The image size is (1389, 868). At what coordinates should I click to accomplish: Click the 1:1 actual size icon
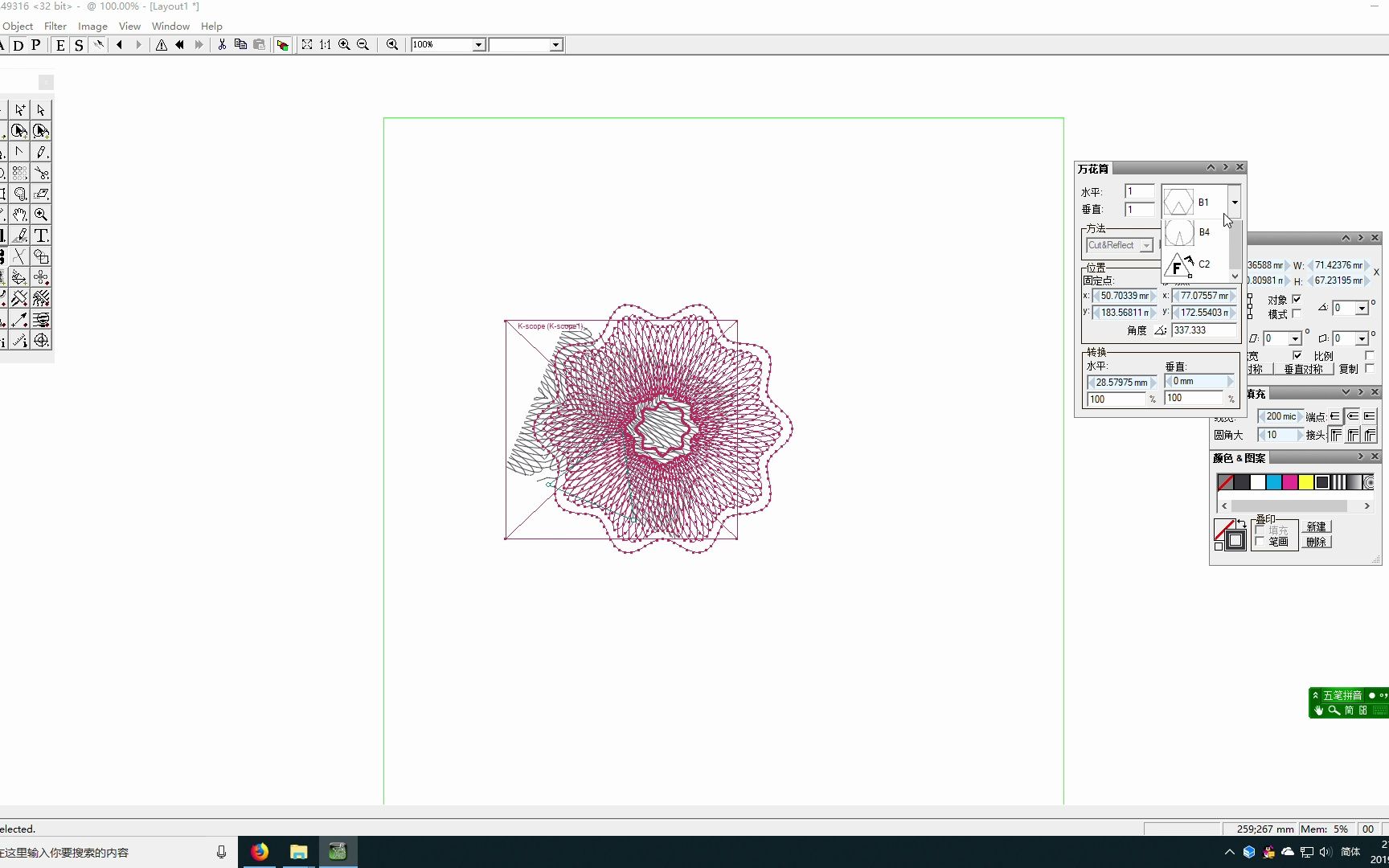point(326,45)
